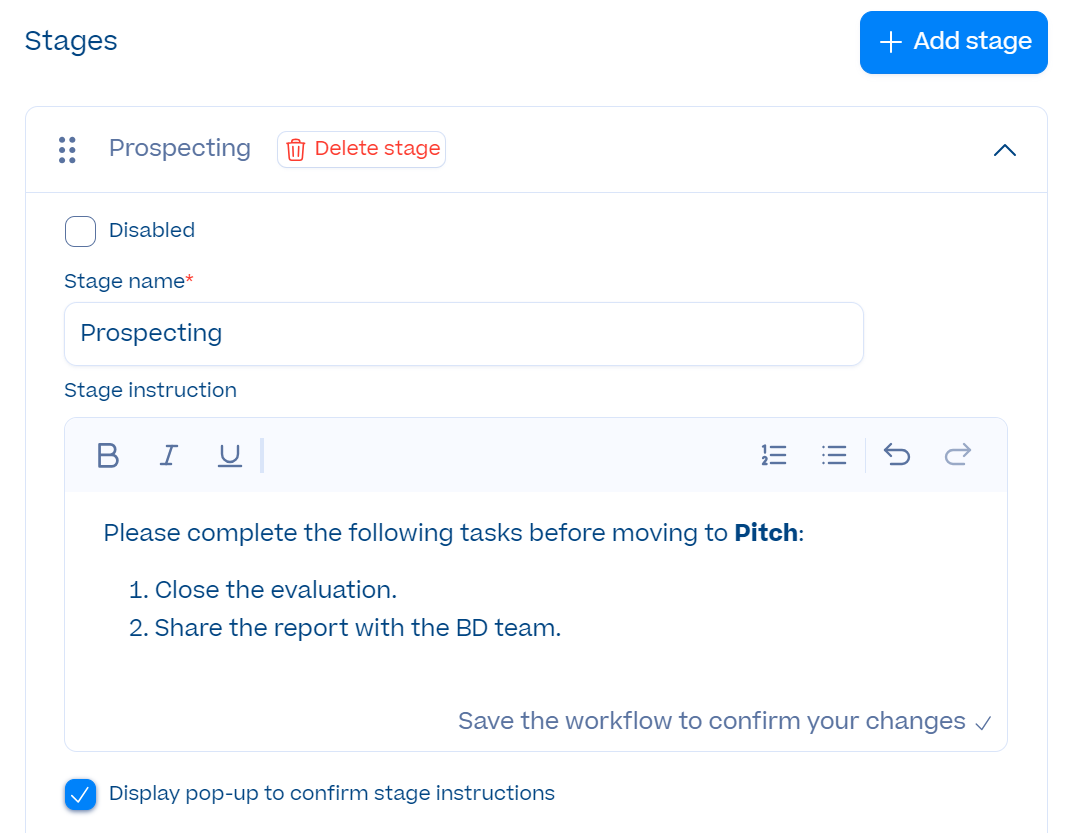
Task: Focus the Stage name input field
Action: [464, 334]
